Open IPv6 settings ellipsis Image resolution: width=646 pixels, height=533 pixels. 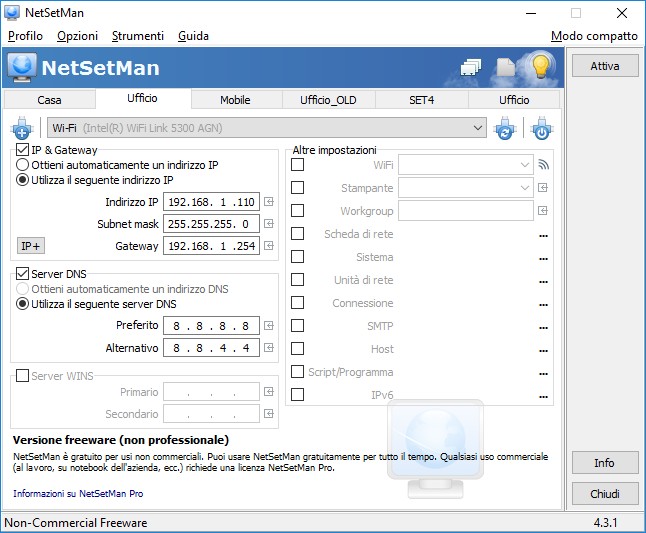[x=543, y=397]
